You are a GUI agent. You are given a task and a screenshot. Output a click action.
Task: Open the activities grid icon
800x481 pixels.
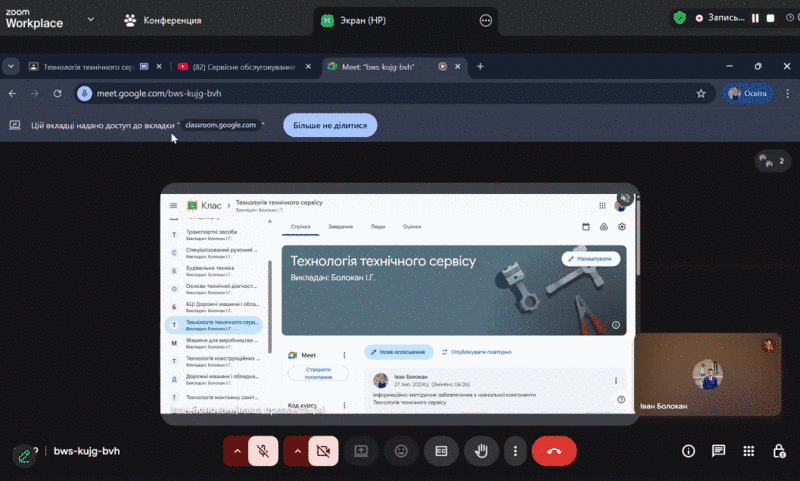[x=748, y=451]
